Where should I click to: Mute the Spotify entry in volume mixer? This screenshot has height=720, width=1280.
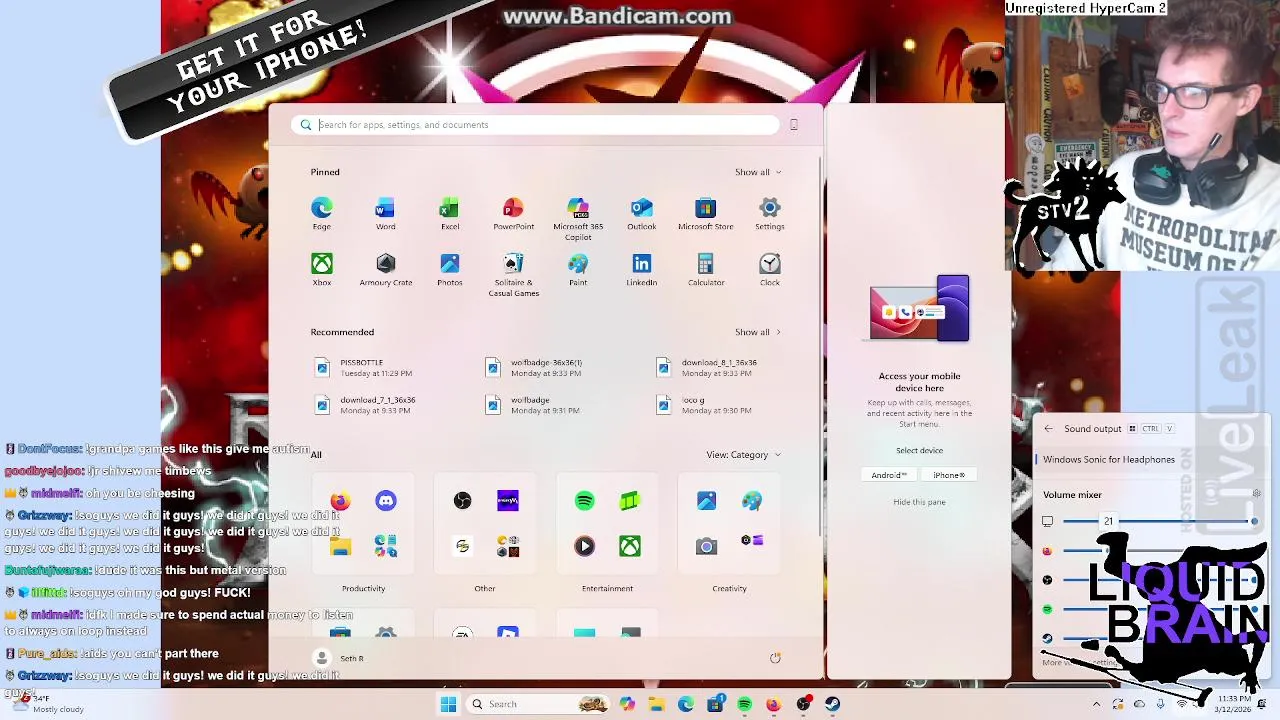pyautogui.click(x=1047, y=609)
